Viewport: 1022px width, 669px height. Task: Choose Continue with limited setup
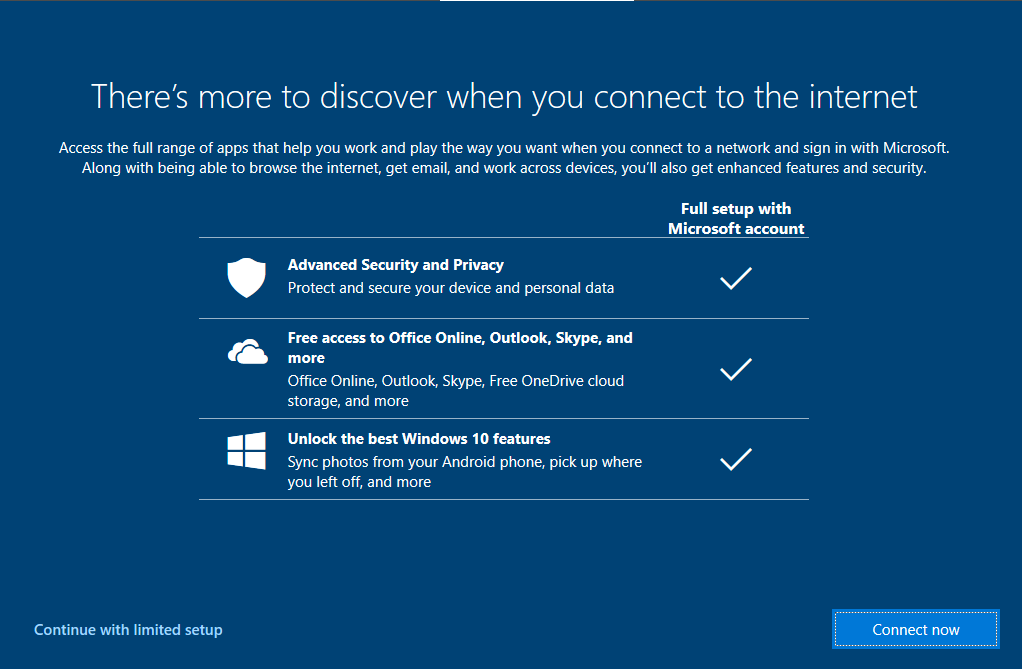128,630
